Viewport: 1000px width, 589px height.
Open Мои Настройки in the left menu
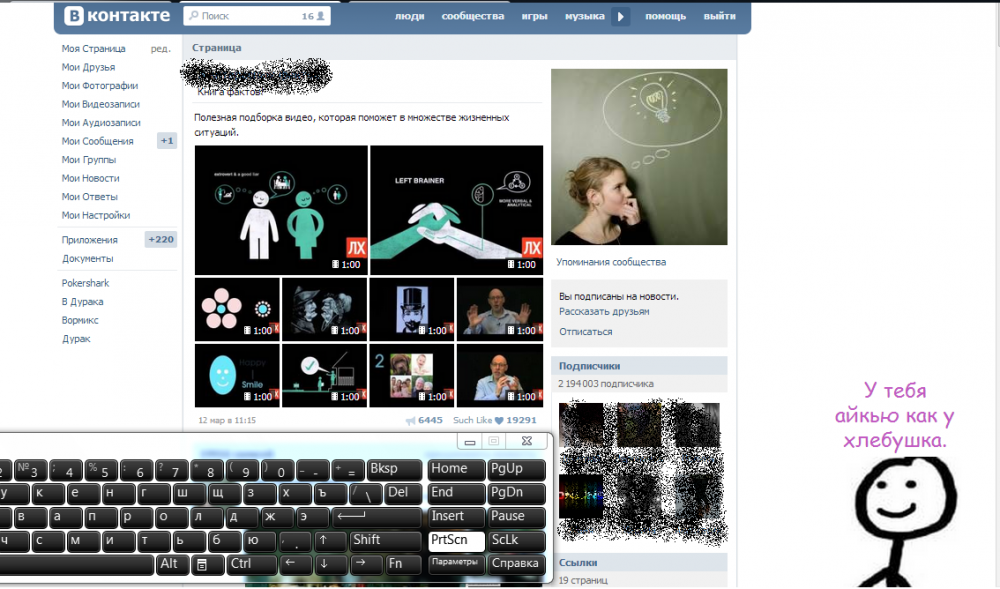(96, 215)
